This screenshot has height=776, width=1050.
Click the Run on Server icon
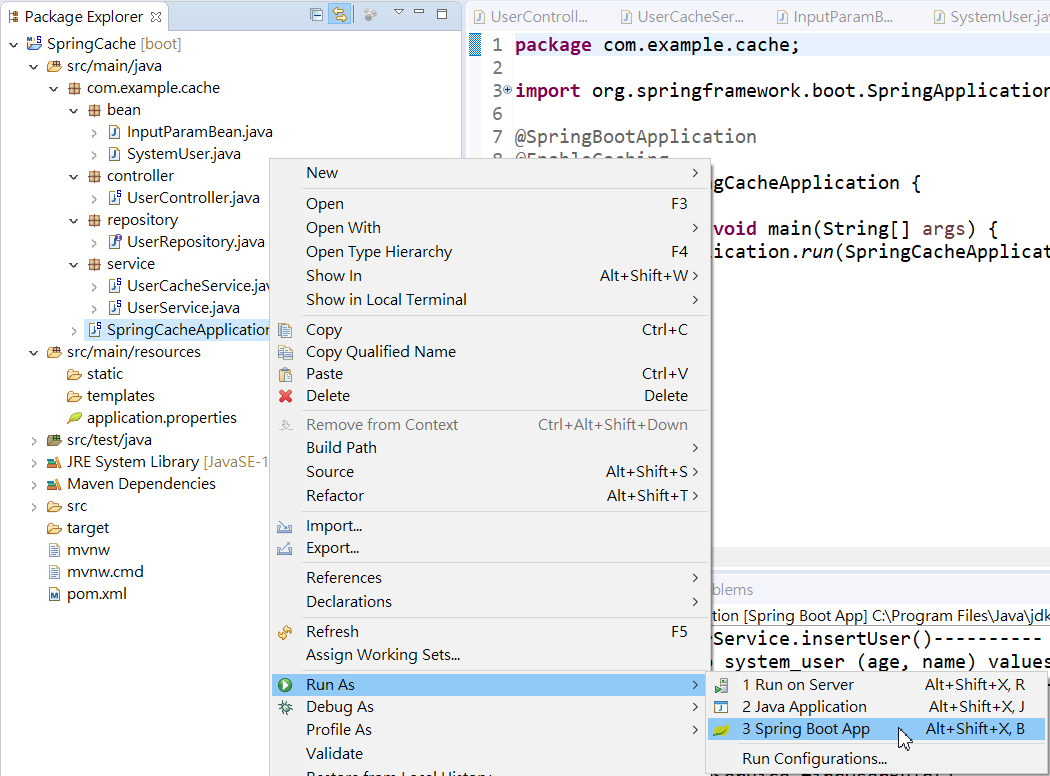click(721, 686)
